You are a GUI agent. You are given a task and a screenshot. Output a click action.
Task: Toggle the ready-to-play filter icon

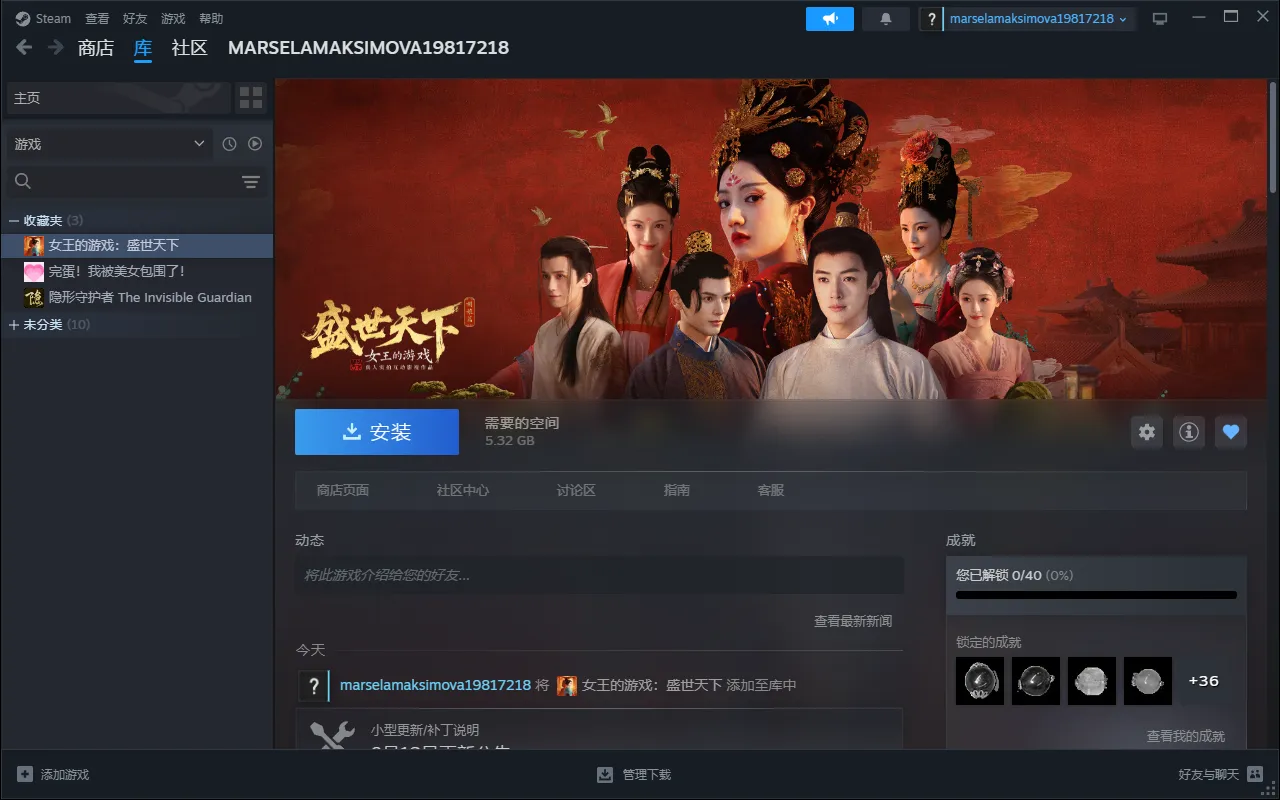255,144
